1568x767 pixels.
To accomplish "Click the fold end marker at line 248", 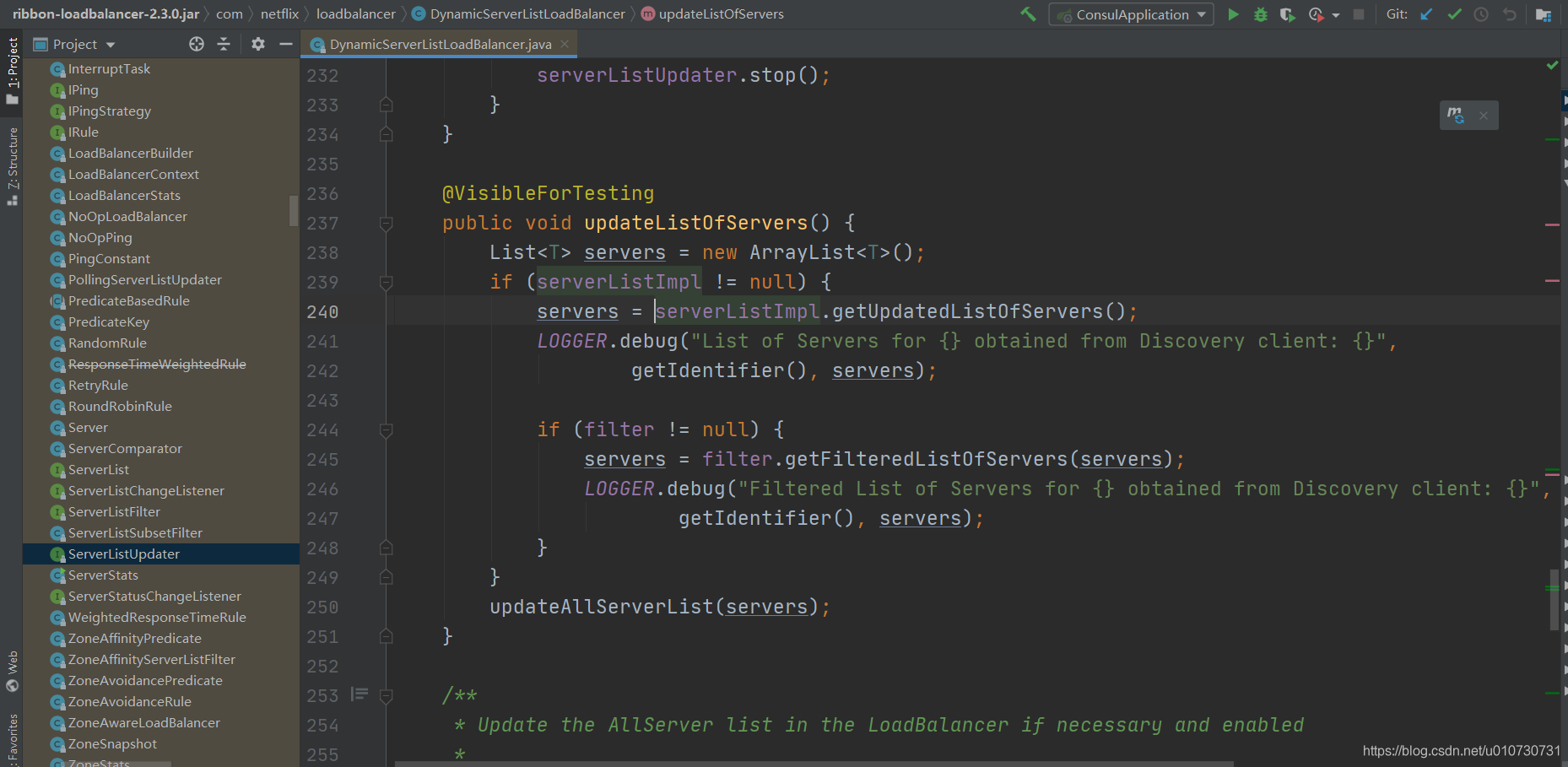I will pyautogui.click(x=386, y=548).
